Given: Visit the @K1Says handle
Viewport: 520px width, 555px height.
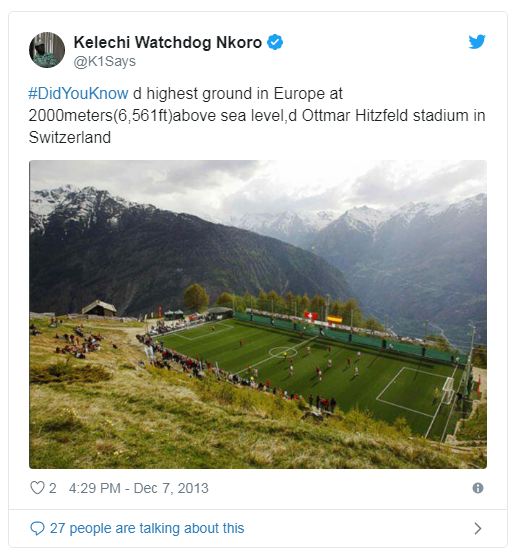Looking at the screenshot, I should point(105,62).
